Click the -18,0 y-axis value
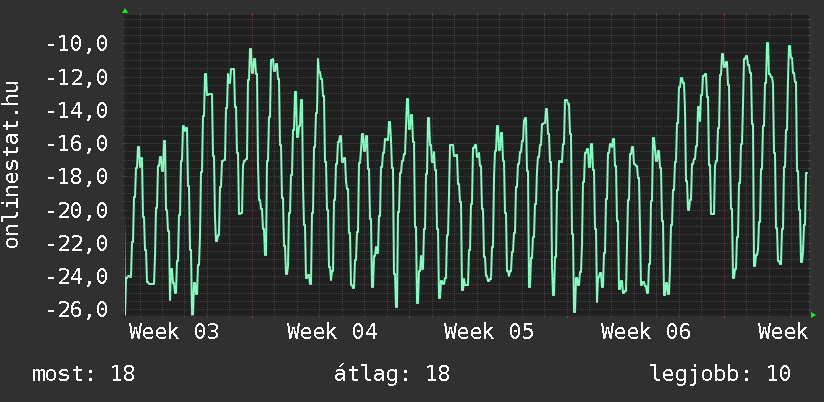 (x=76, y=177)
